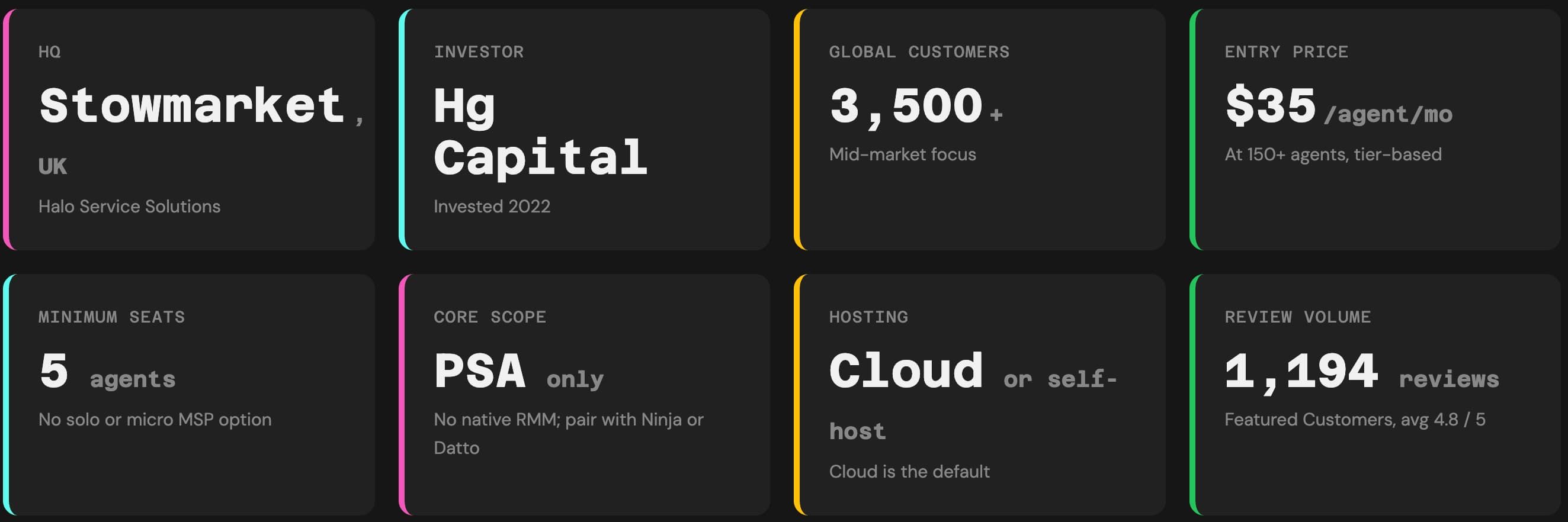Image resolution: width=1568 pixels, height=522 pixels.
Task: Click the No native RMM description text
Action: pos(569,434)
